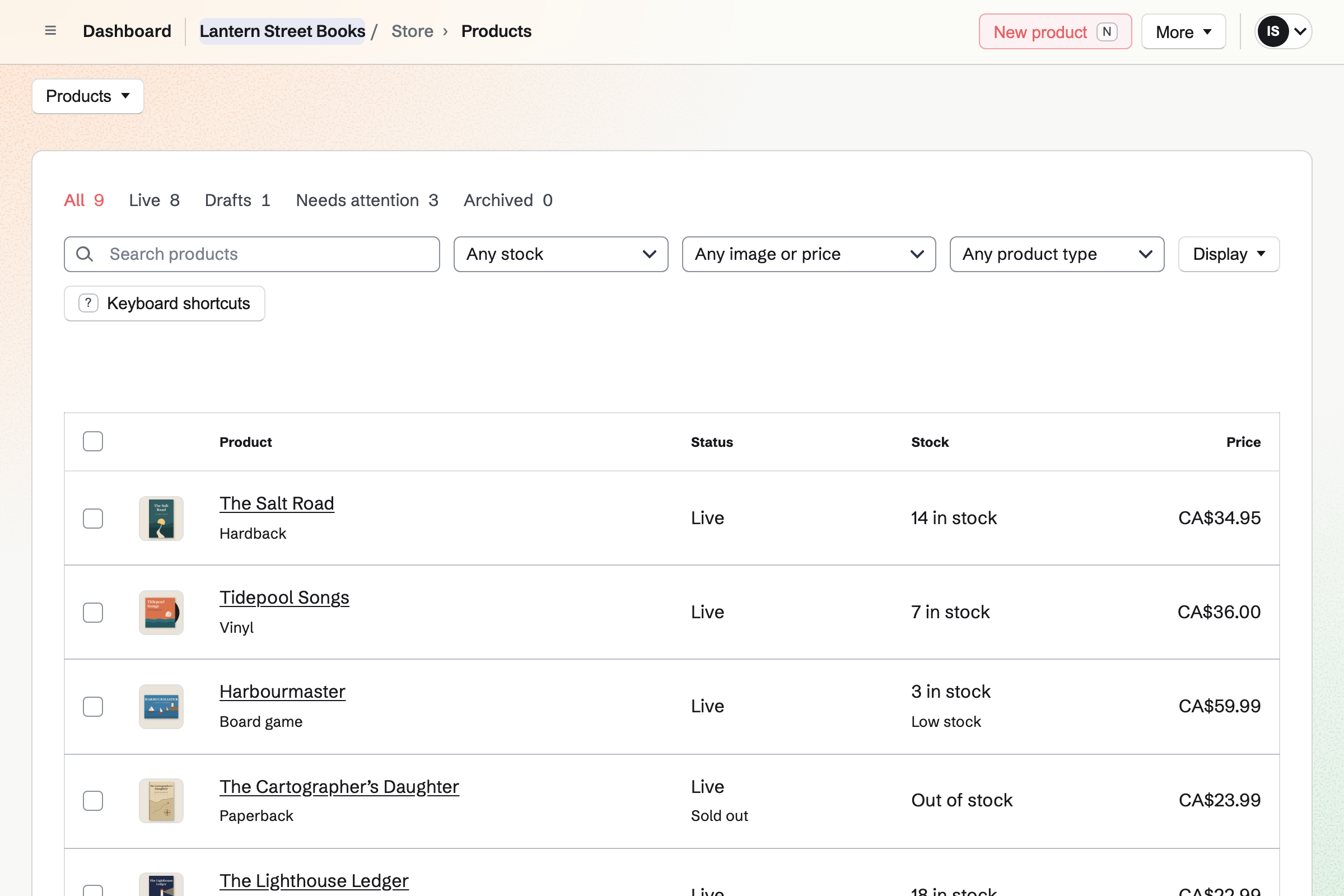Click the Out of stock cell
The width and height of the screenshot is (1344, 896).
tap(962, 801)
